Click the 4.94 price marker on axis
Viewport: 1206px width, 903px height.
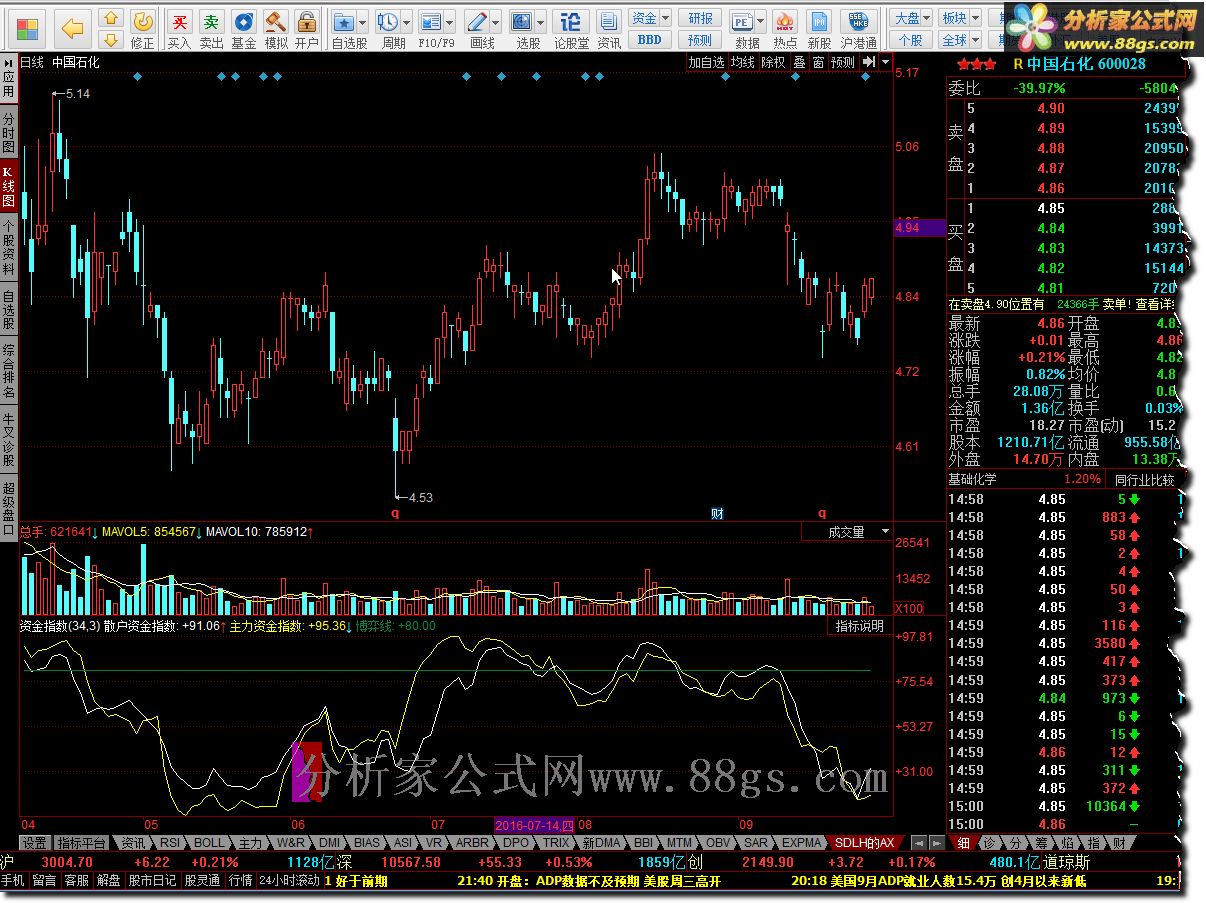pos(919,228)
